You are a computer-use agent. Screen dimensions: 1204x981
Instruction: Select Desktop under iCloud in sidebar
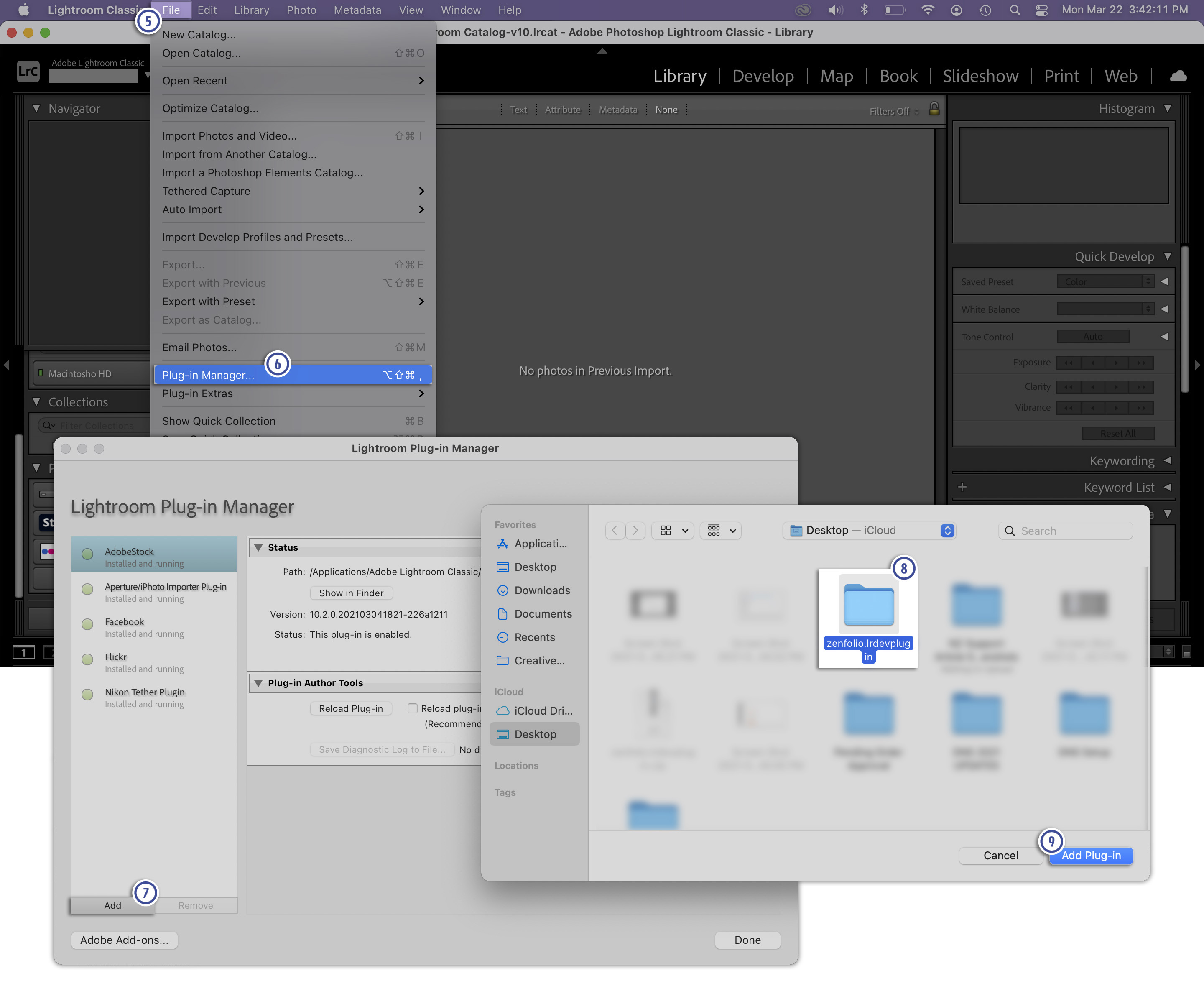(534, 734)
